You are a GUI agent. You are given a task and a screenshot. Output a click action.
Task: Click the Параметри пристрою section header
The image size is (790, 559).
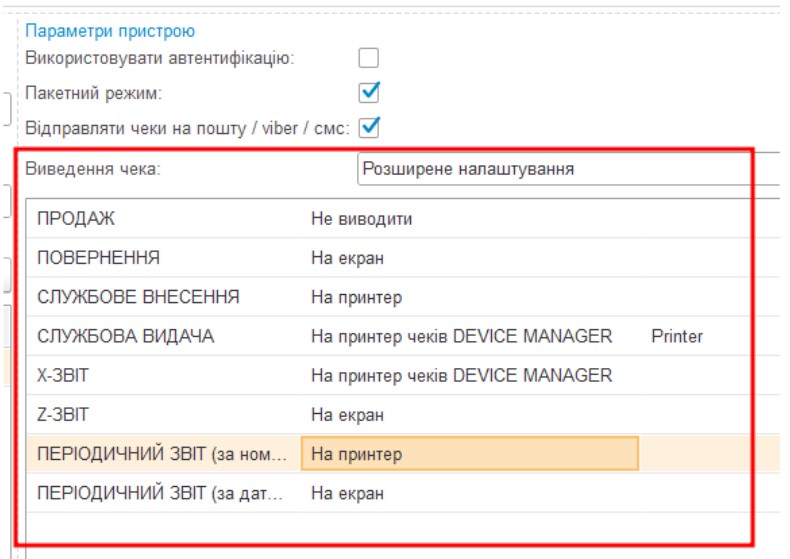coord(110,31)
